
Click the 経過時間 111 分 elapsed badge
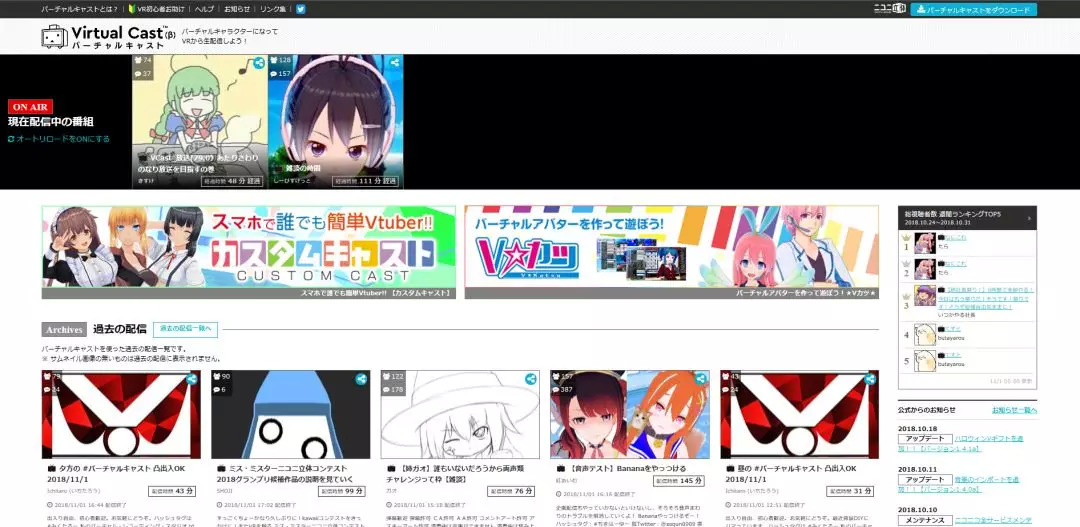point(366,181)
